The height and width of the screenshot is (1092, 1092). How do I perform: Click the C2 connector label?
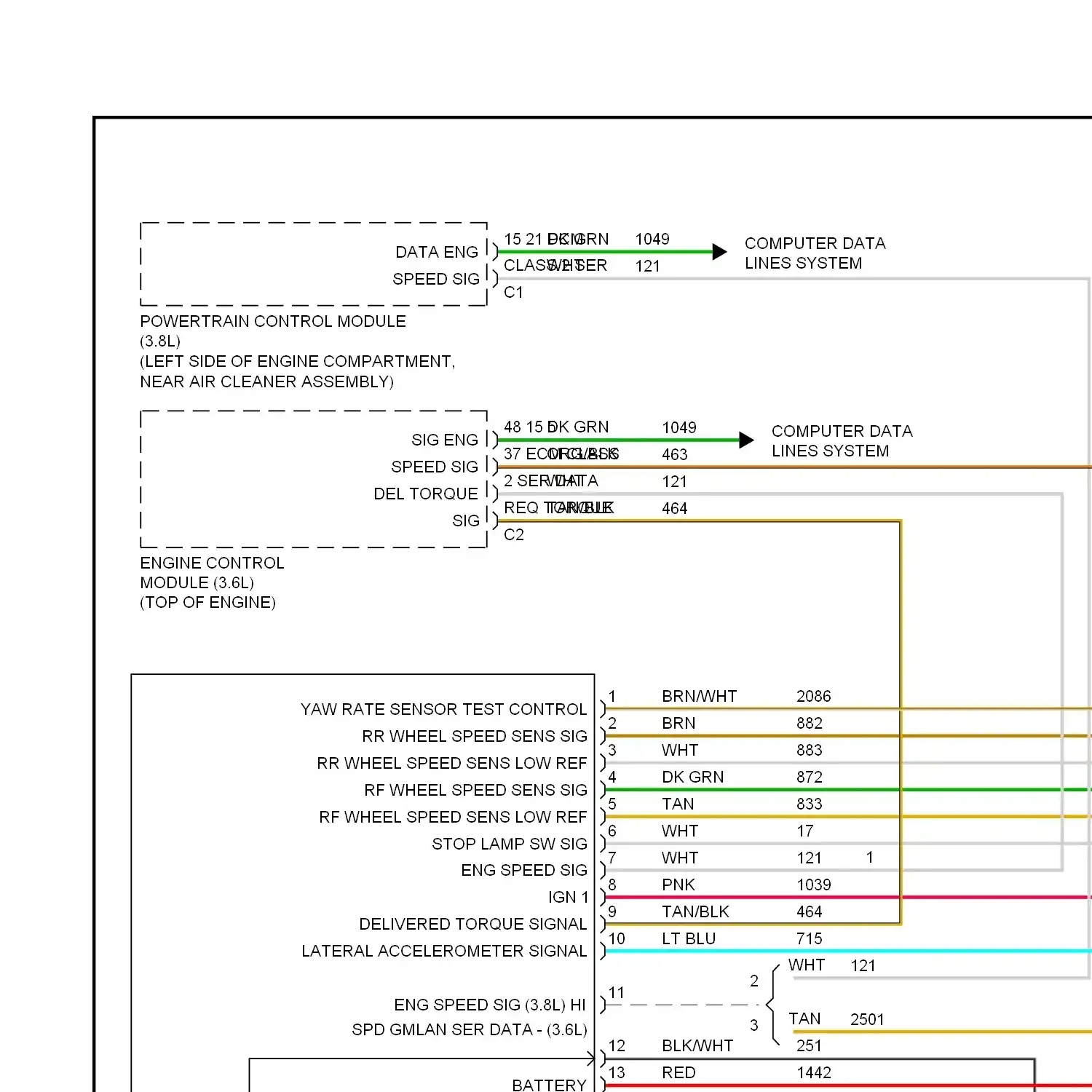(x=513, y=534)
